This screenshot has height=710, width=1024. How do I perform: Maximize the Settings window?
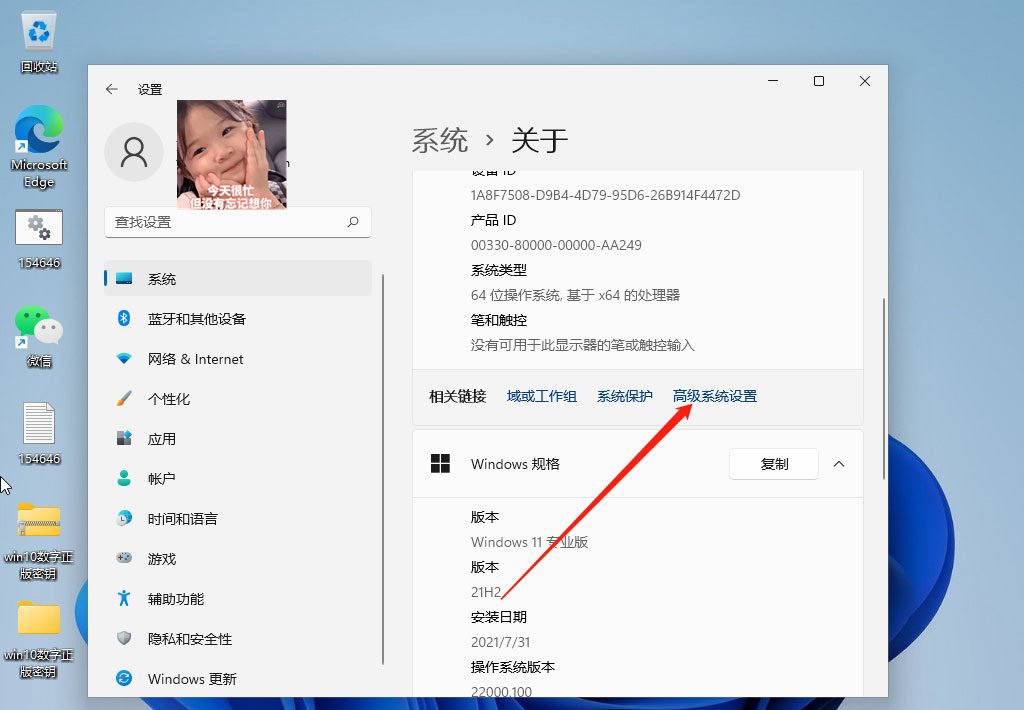(x=818, y=81)
